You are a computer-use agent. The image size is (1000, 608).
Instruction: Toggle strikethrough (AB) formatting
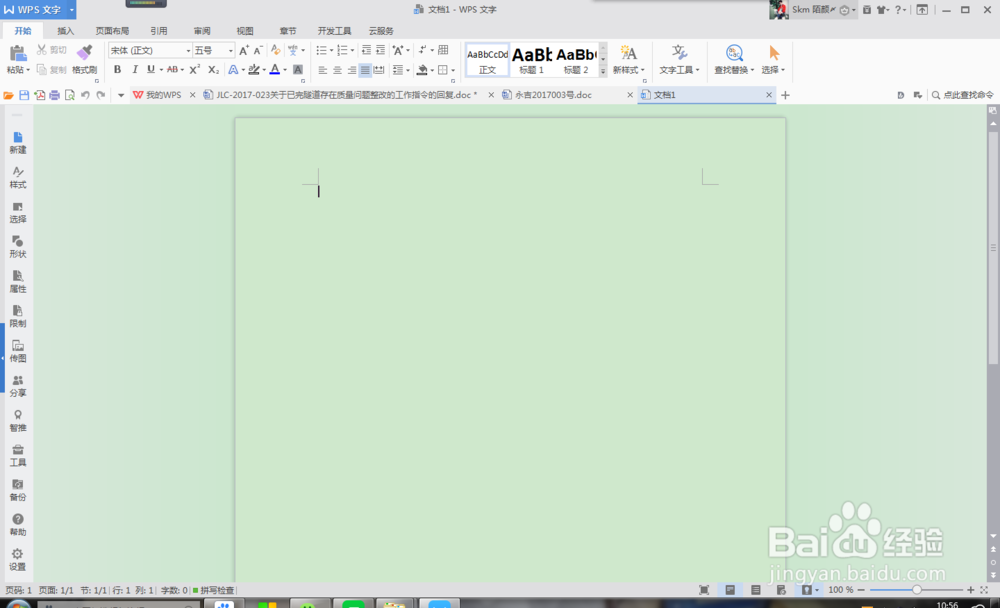tap(172, 70)
